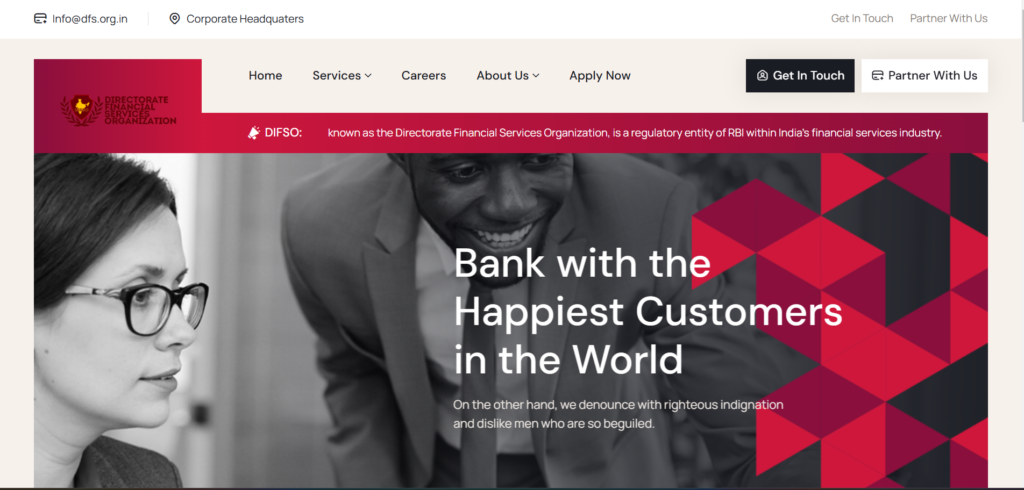Open the Info@dfs.org.in email link

click(89, 19)
